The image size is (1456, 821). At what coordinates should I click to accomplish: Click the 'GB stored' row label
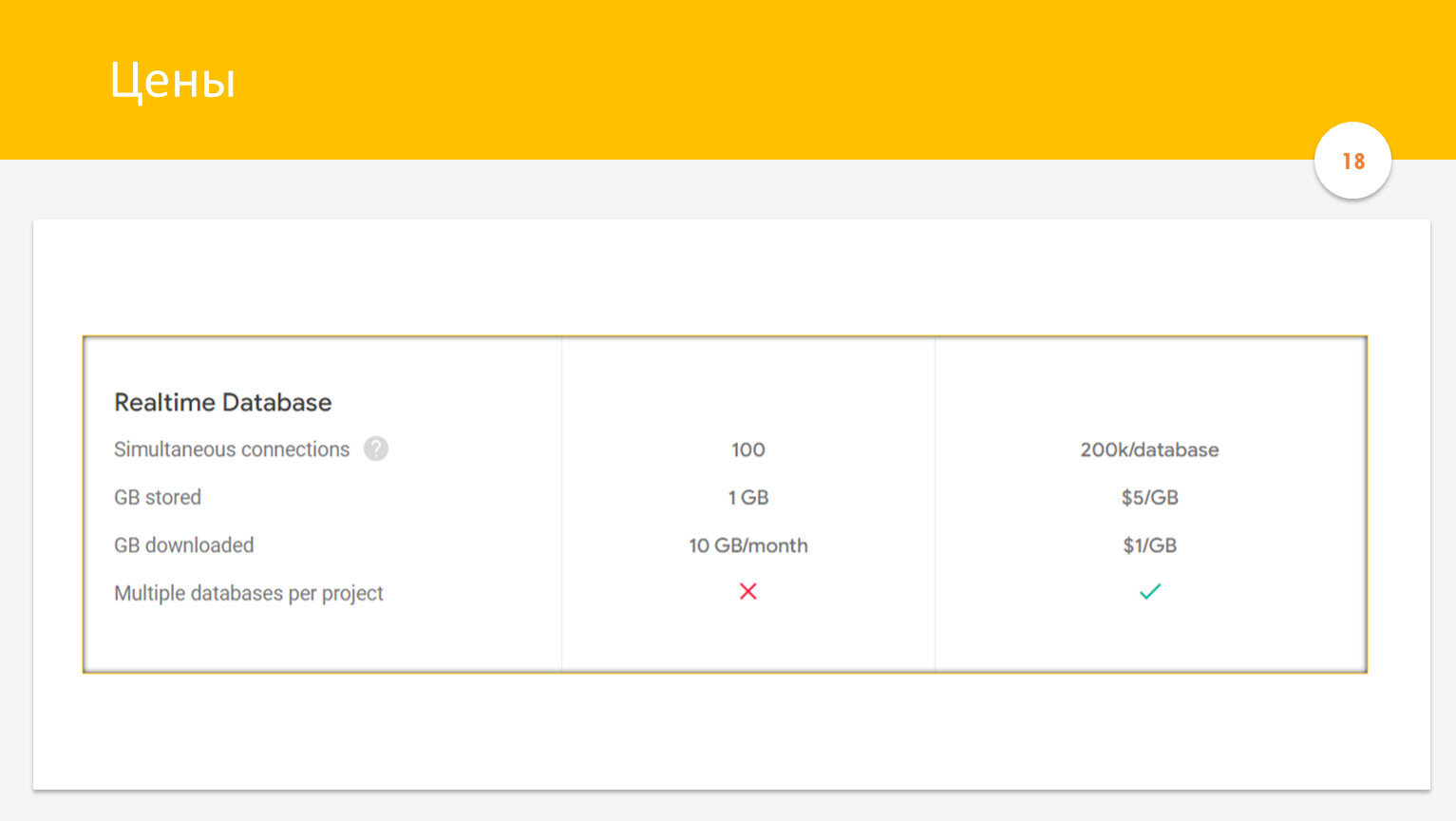tap(158, 497)
